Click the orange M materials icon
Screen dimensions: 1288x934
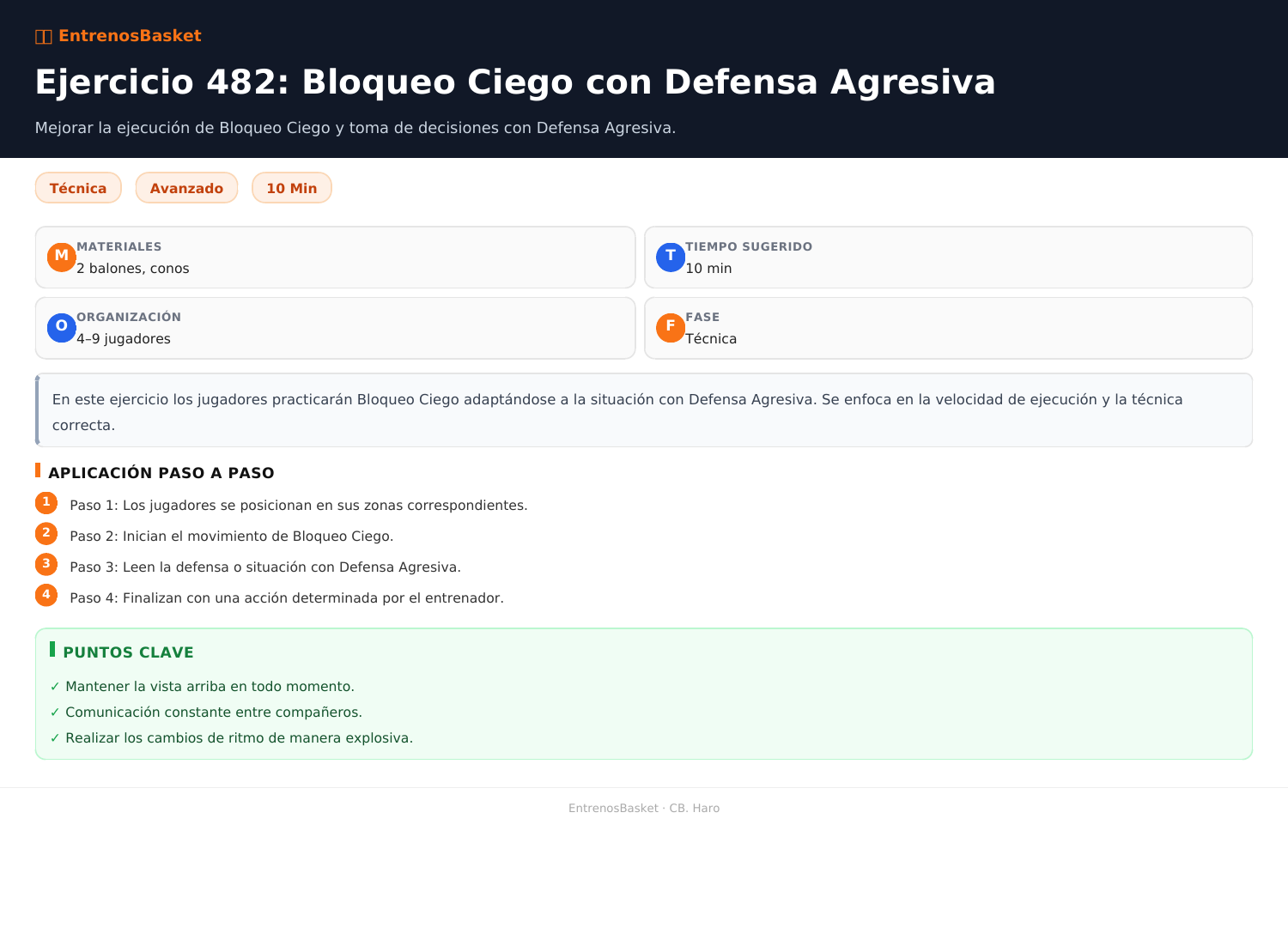pyautogui.click(x=62, y=258)
